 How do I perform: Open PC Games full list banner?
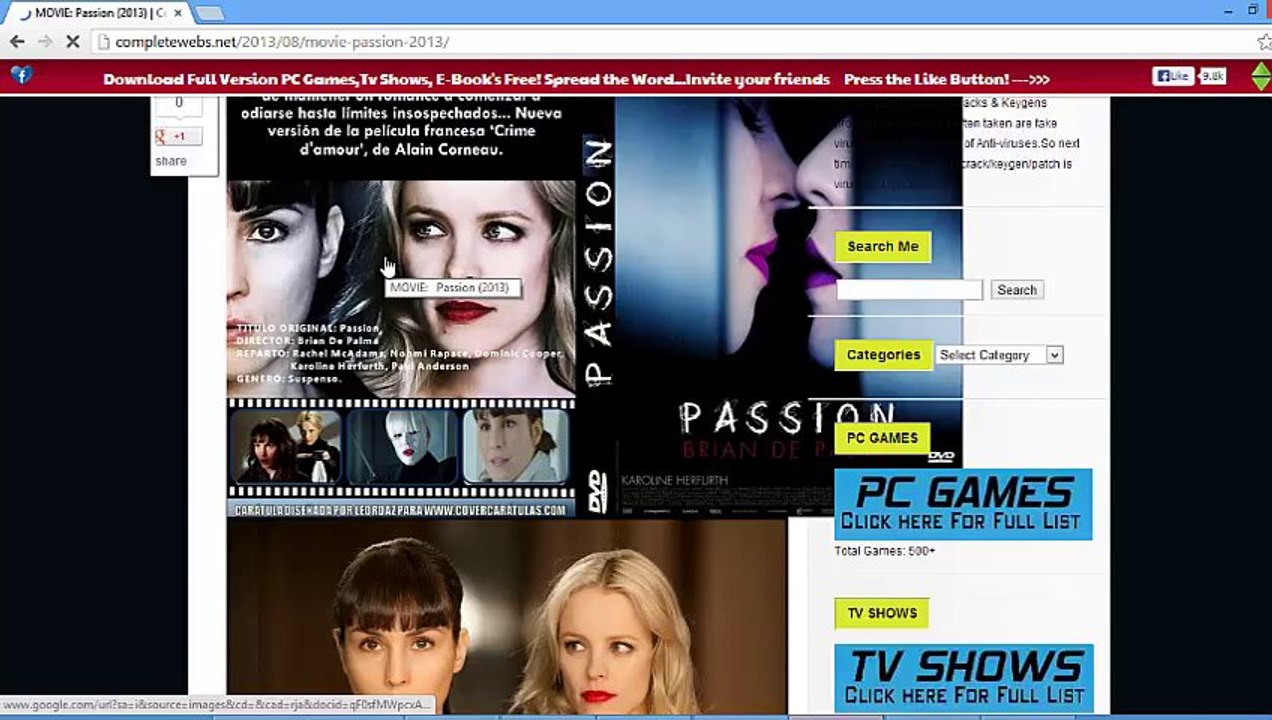[x=963, y=505]
